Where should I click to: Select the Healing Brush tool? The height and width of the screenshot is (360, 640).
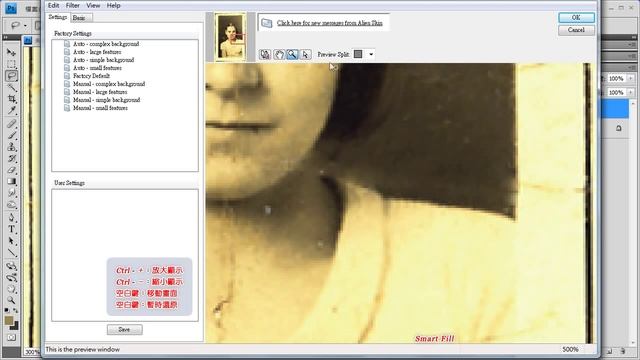pos(11,124)
